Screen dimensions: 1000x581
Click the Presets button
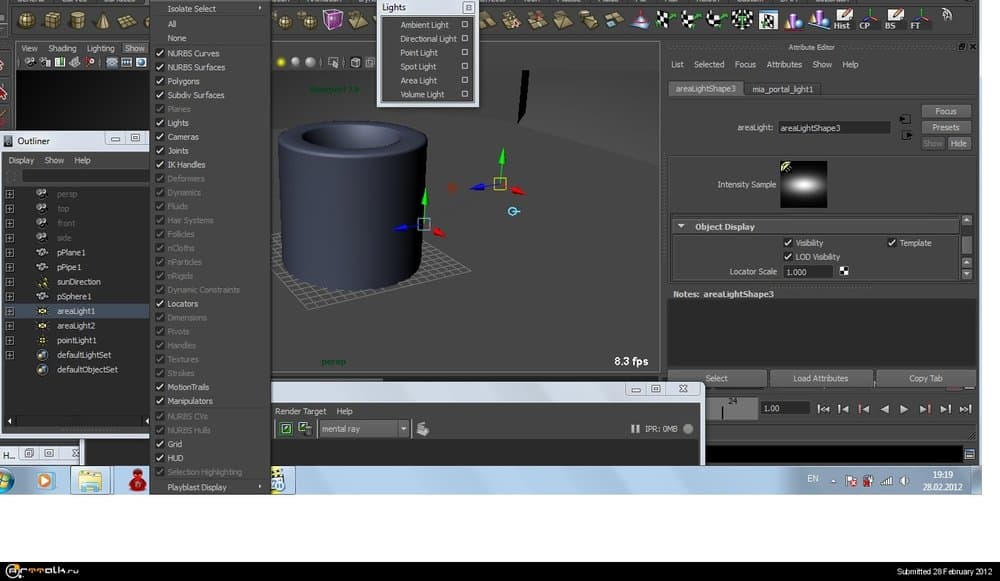coord(945,128)
